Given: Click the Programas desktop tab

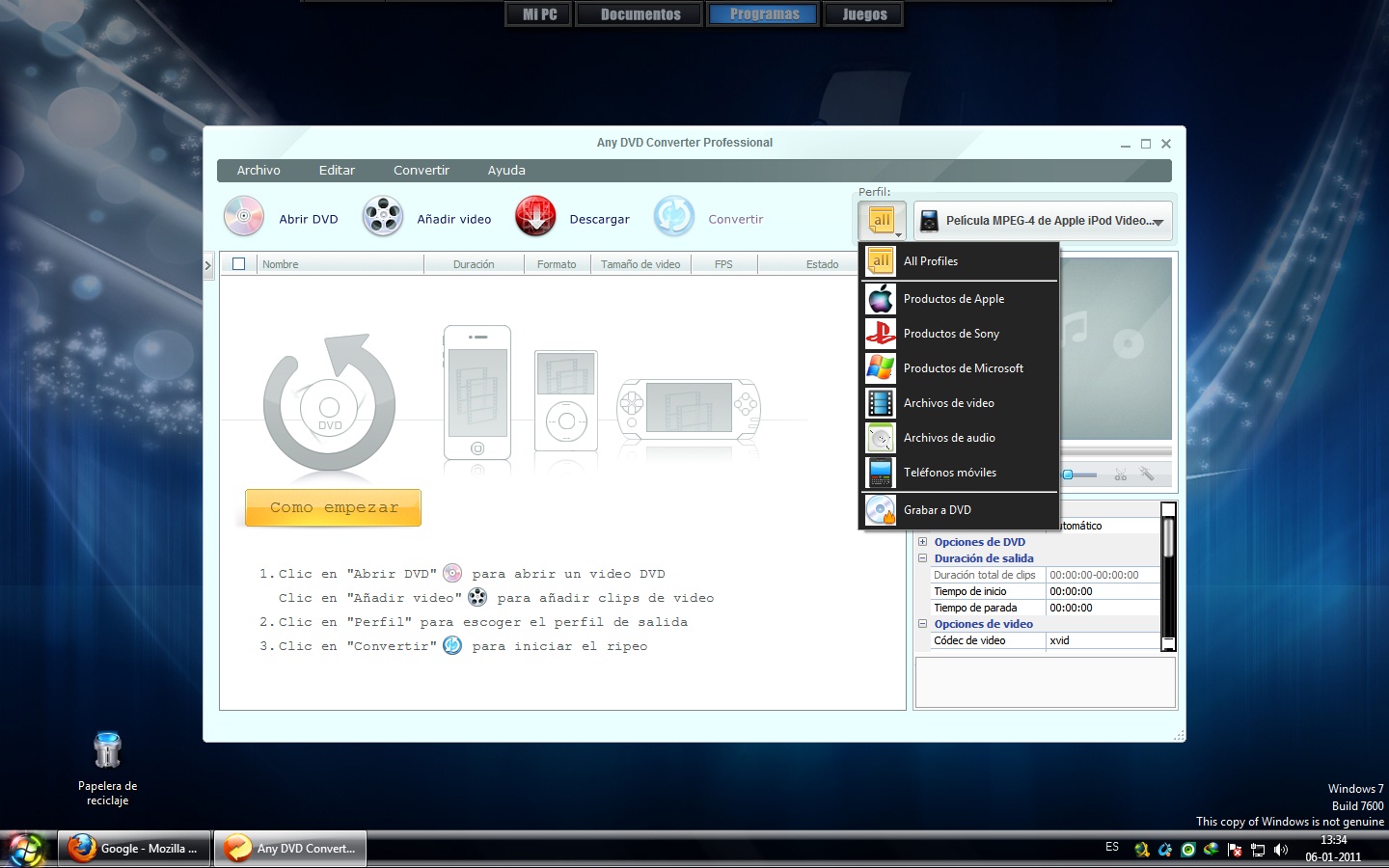Looking at the screenshot, I should pyautogui.click(x=764, y=14).
